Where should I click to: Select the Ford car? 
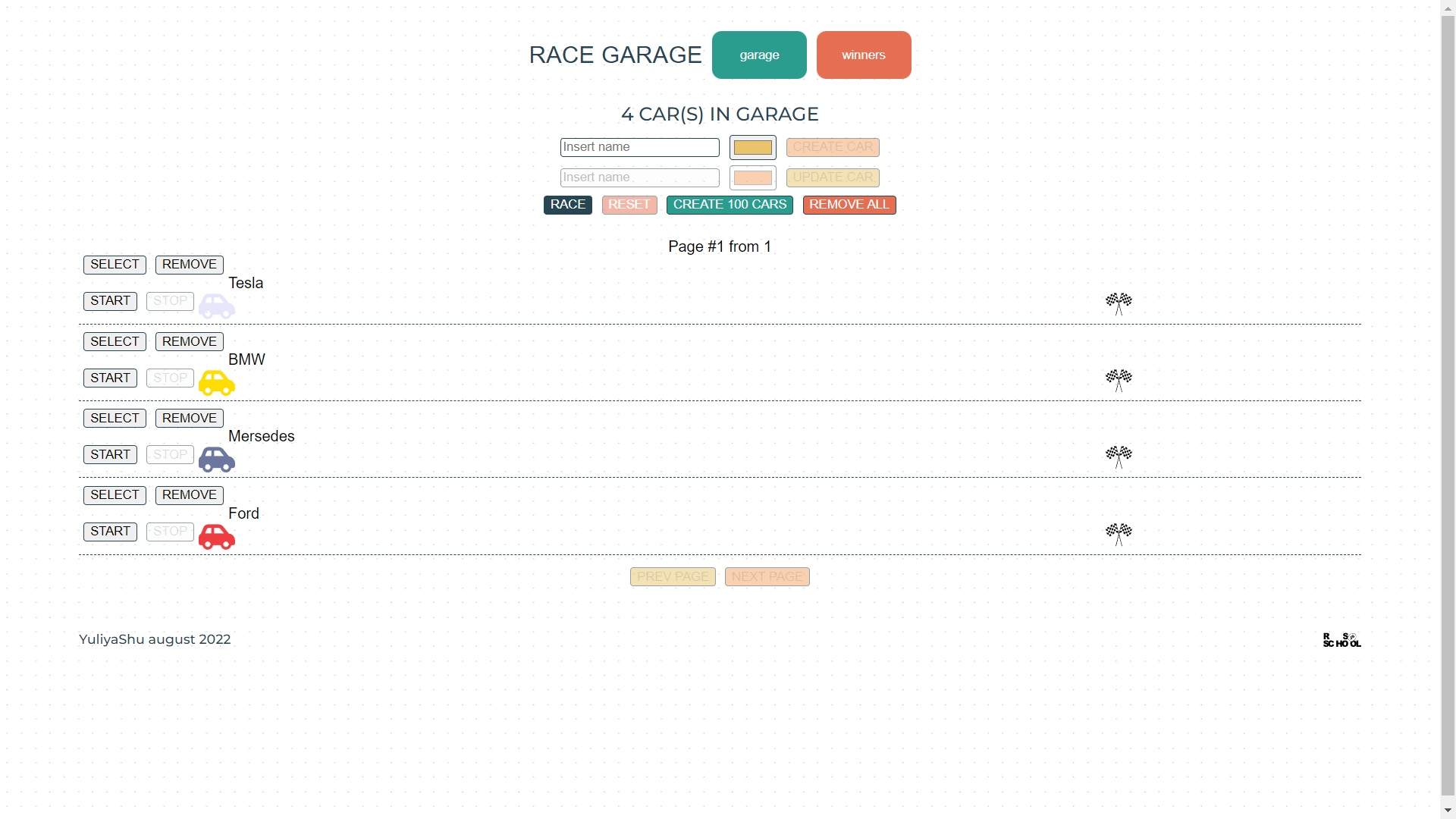point(115,495)
